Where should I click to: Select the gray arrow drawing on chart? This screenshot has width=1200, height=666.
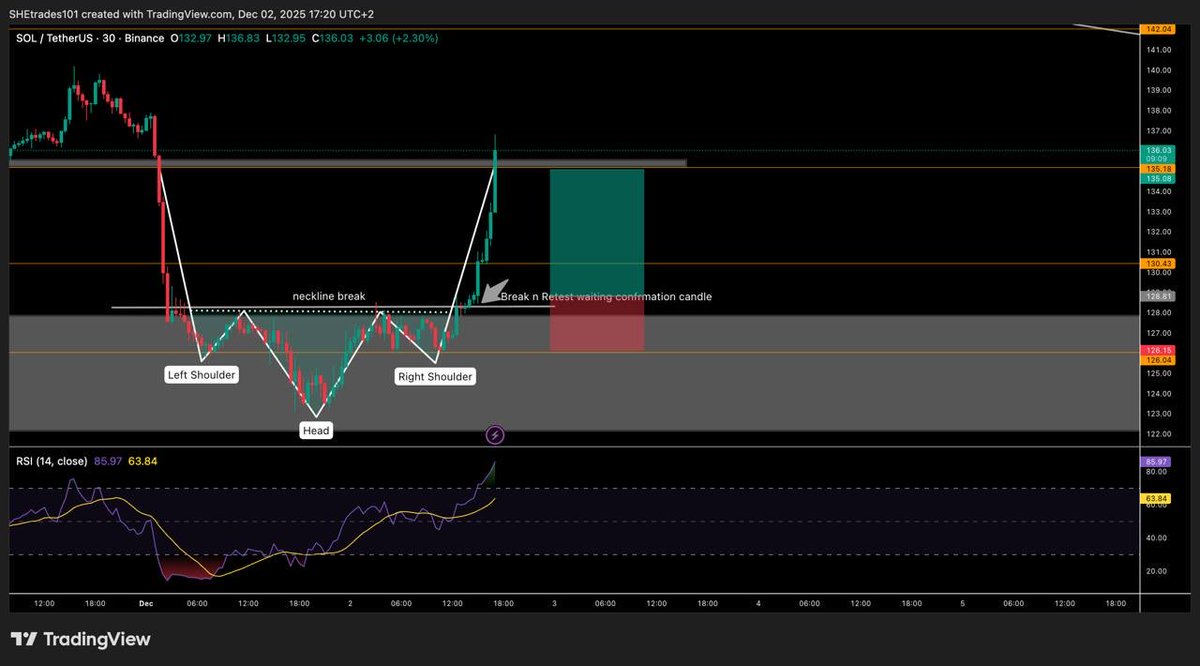click(496, 291)
